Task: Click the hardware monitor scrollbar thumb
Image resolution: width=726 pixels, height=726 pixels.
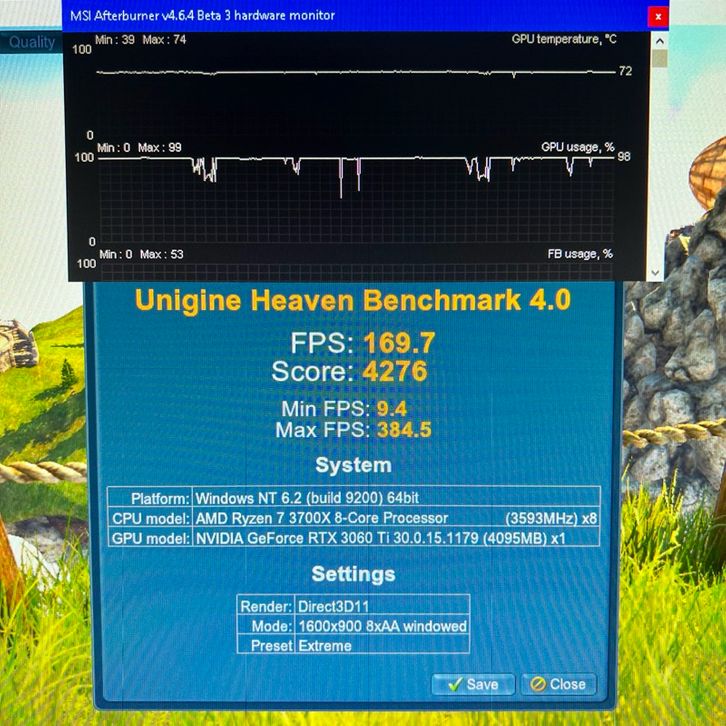Action: pyautogui.click(x=657, y=57)
